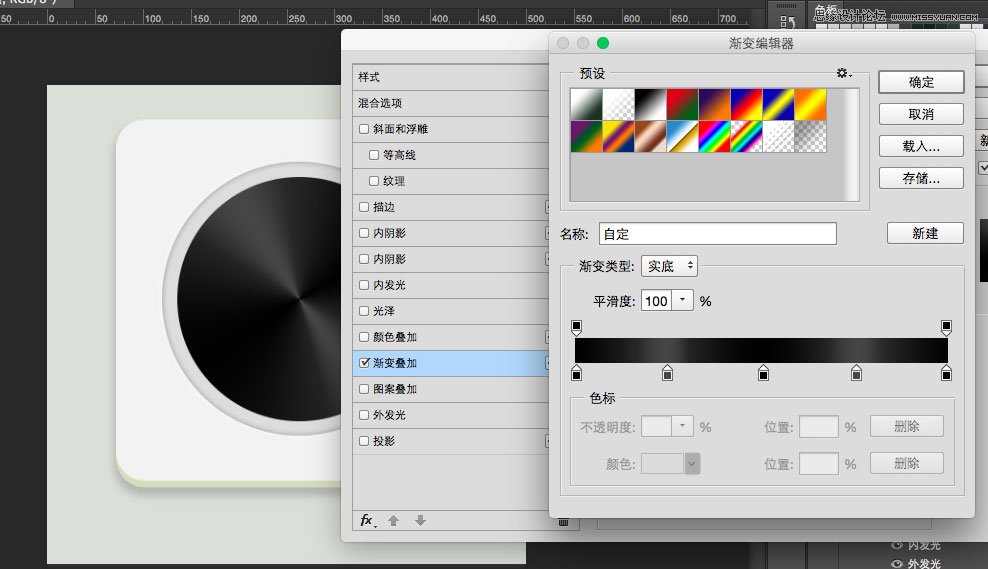
Task: Click the fx add-effect icon
Action: coord(367,521)
